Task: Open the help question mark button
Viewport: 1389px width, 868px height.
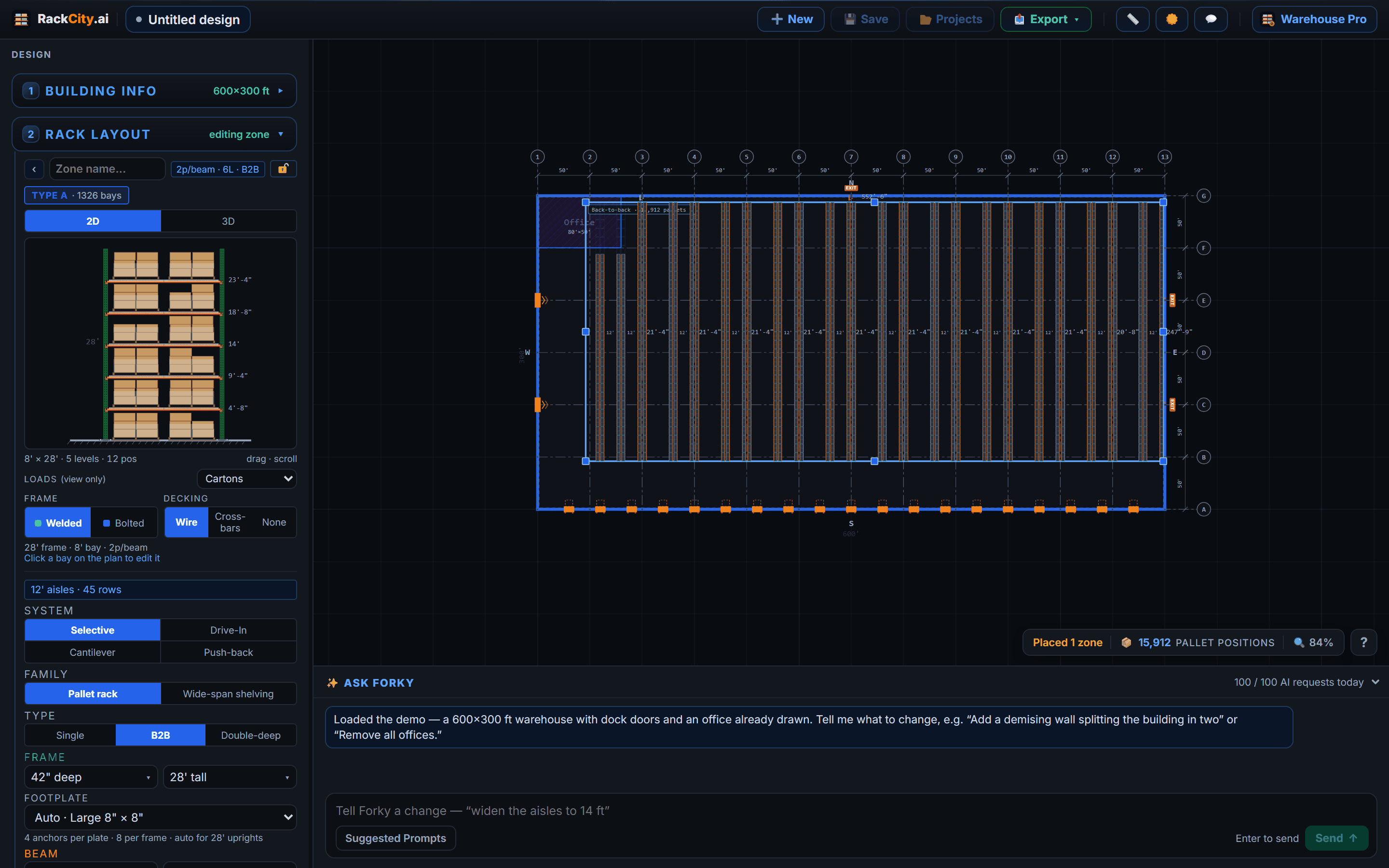Action: 1363,642
